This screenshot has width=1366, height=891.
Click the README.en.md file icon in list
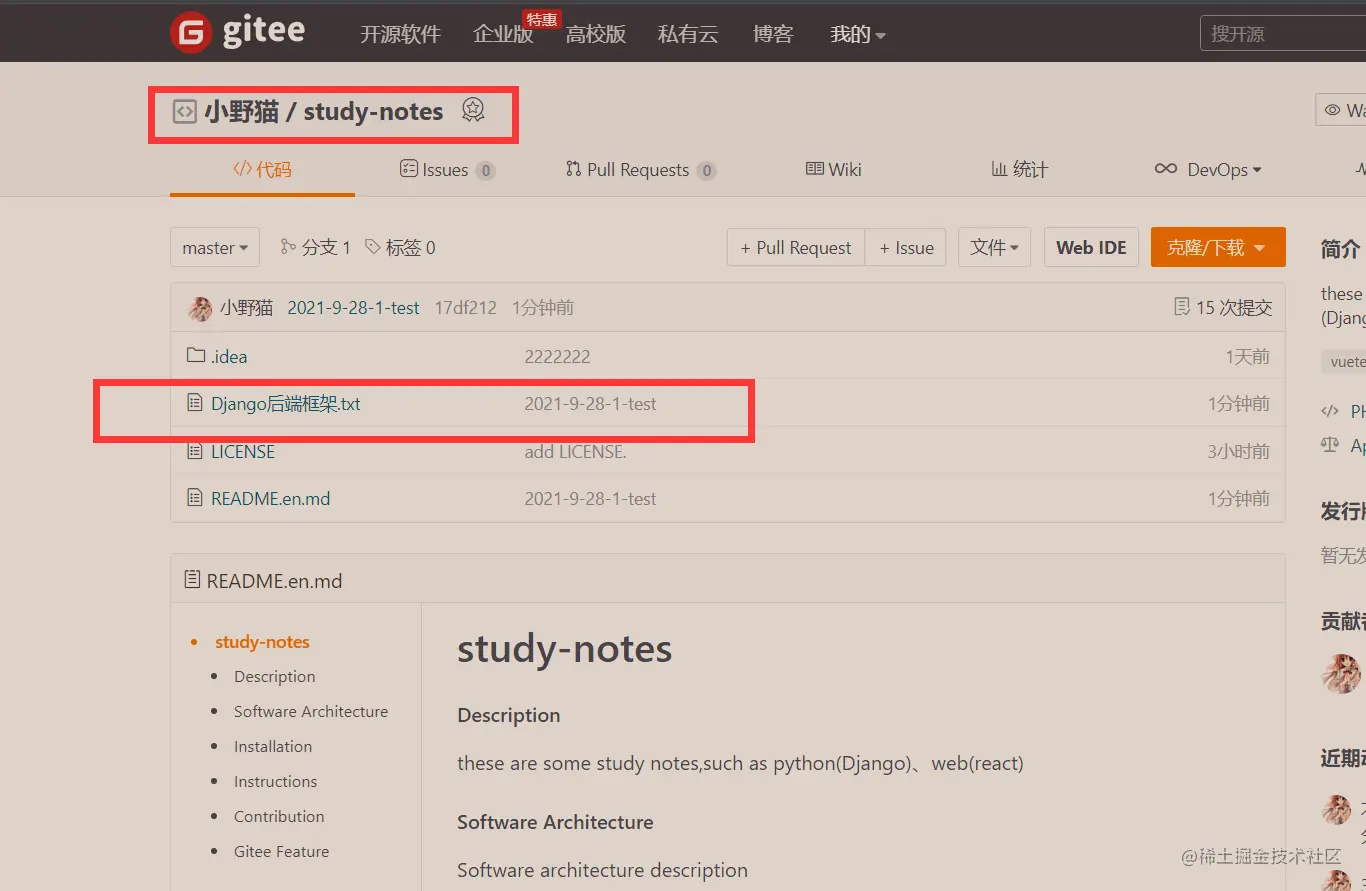(195, 498)
